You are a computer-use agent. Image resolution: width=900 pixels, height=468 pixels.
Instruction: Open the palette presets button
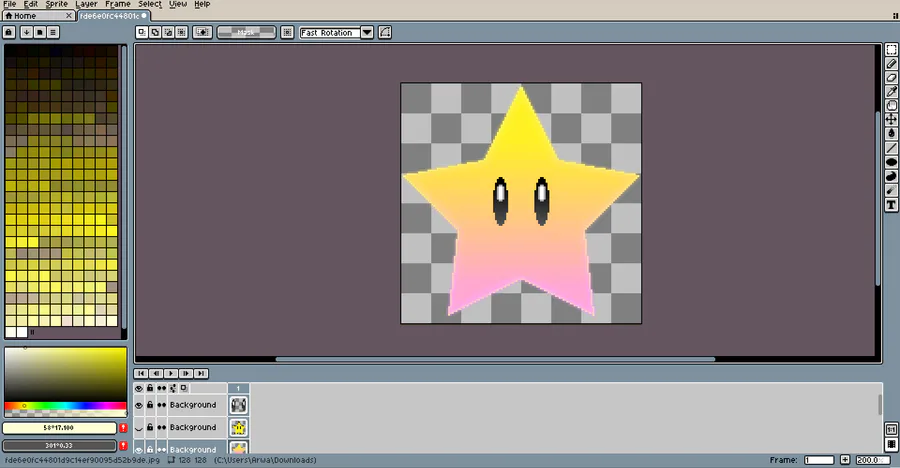pyautogui.click(x=40, y=32)
